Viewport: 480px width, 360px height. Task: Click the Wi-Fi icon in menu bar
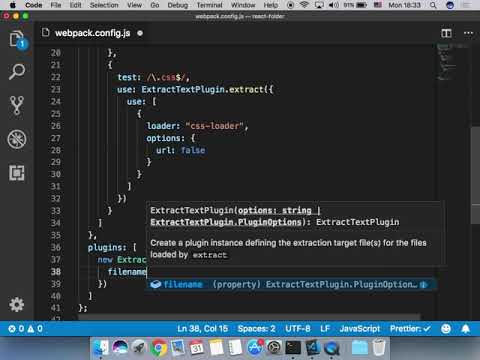[x=304, y=5]
